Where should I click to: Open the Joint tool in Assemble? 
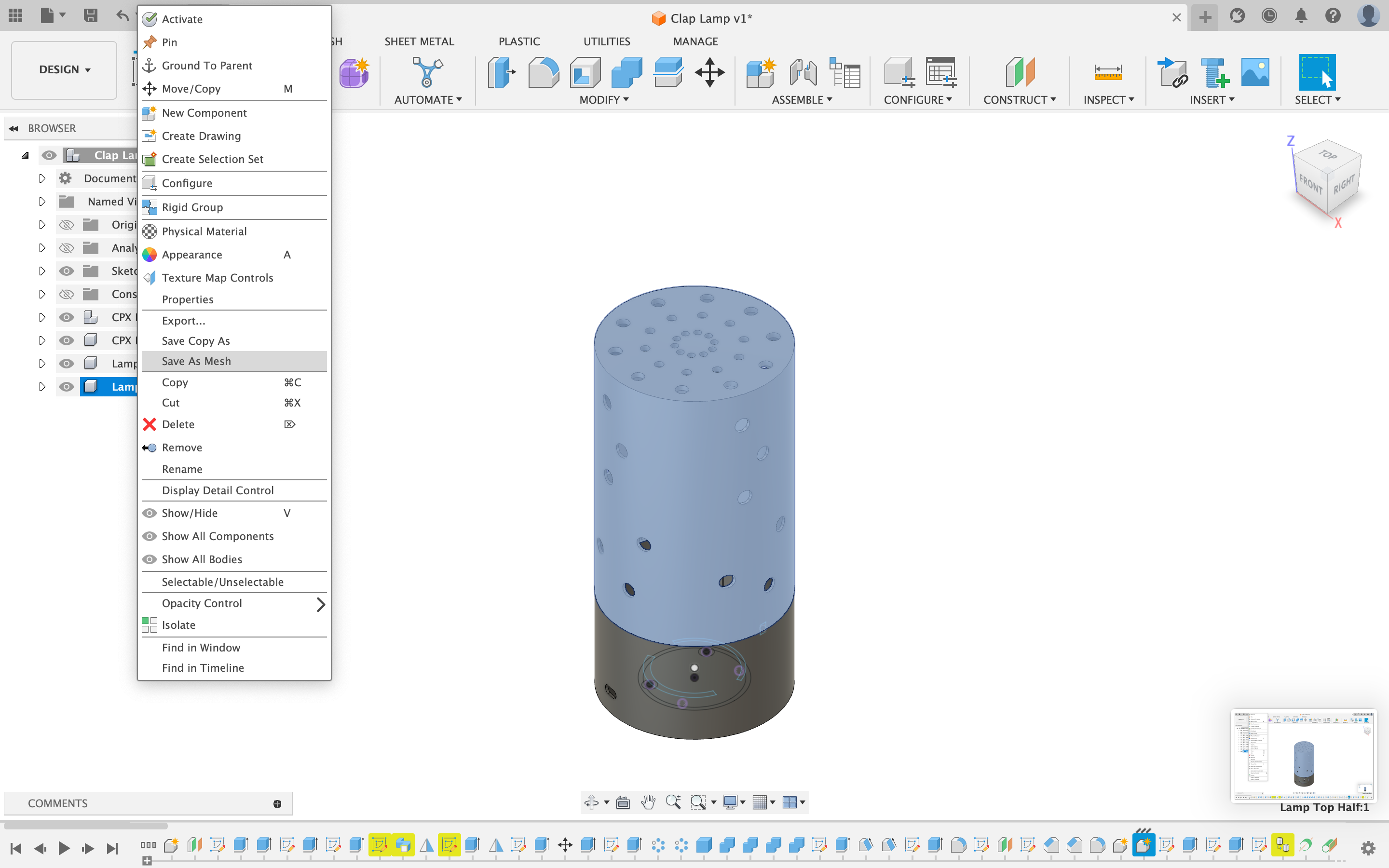coord(803,73)
